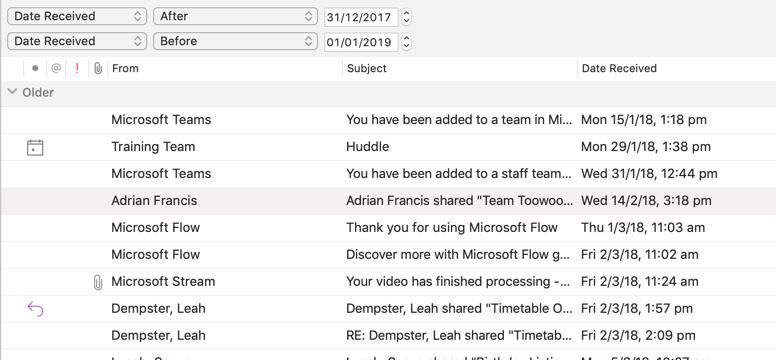Screen dimensions: 776x360
Task: Click the mention @ column header
Action: click(56, 68)
